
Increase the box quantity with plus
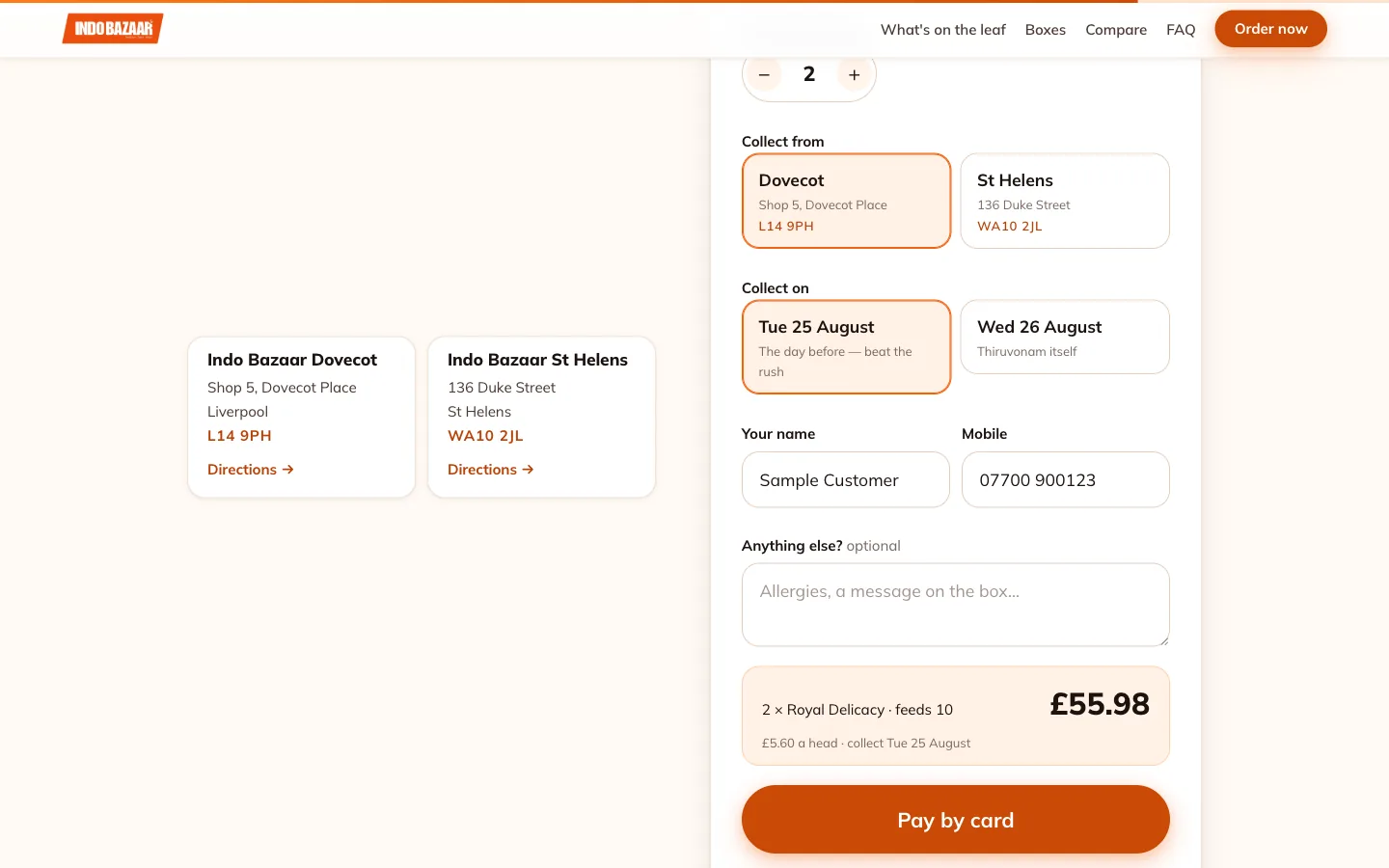point(854,74)
